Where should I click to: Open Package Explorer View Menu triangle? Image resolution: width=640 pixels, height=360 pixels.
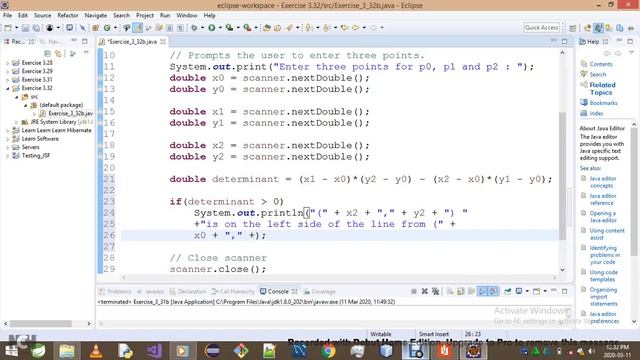[86, 53]
